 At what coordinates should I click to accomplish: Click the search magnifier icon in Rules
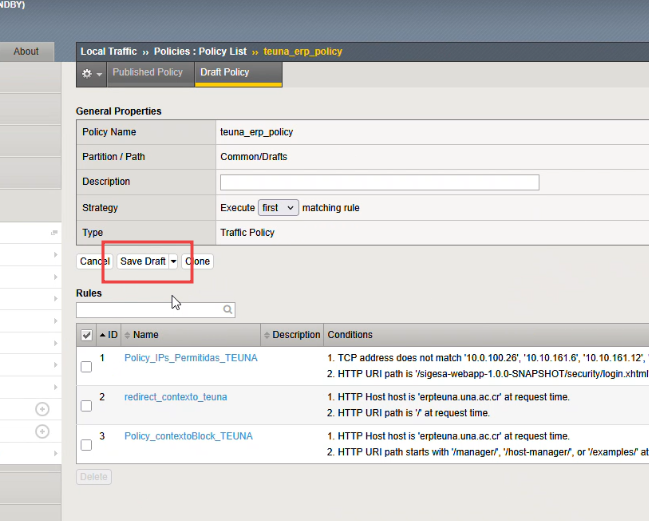228,310
